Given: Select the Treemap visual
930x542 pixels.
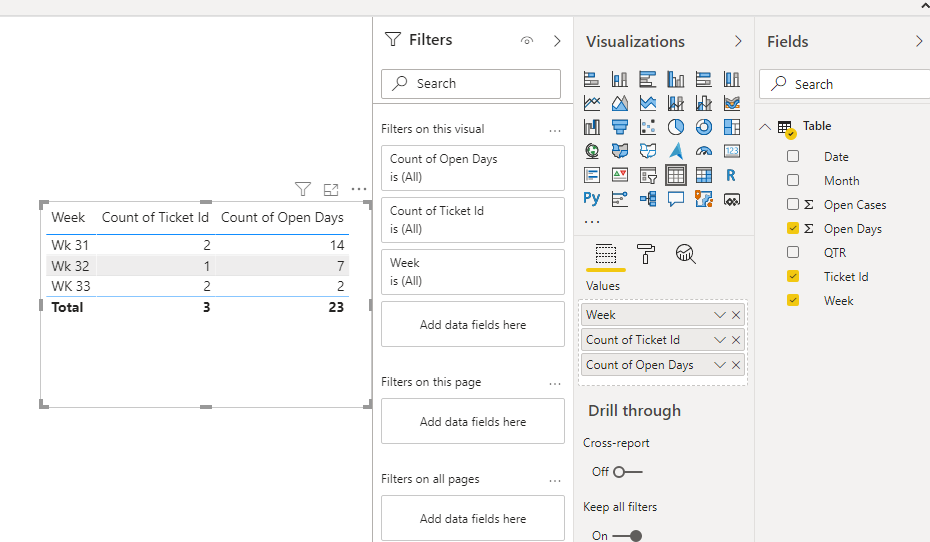Looking at the screenshot, I should click(731, 127).
